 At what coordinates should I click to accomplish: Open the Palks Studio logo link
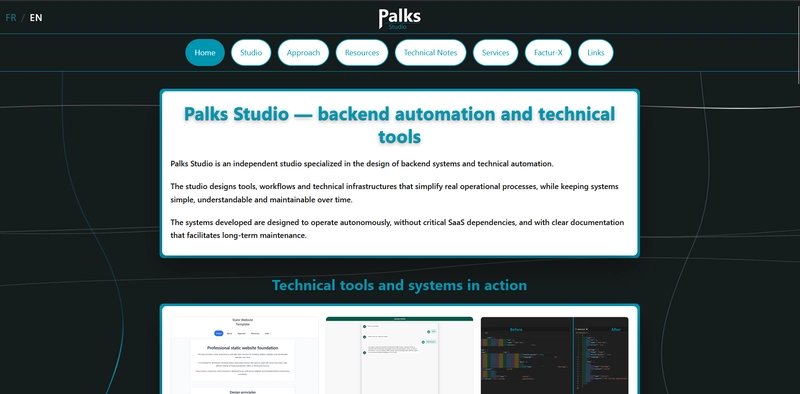point(399,18)
